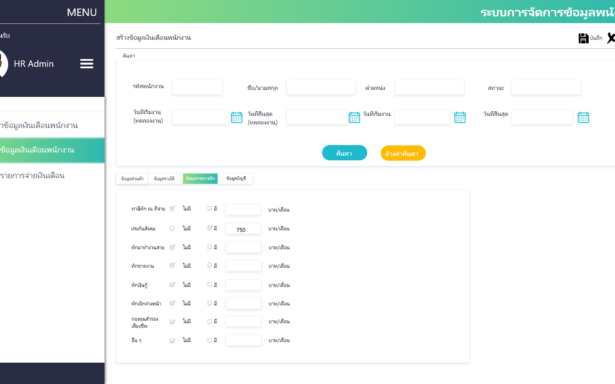Click the X cancel icon beside save

point(611,38)
